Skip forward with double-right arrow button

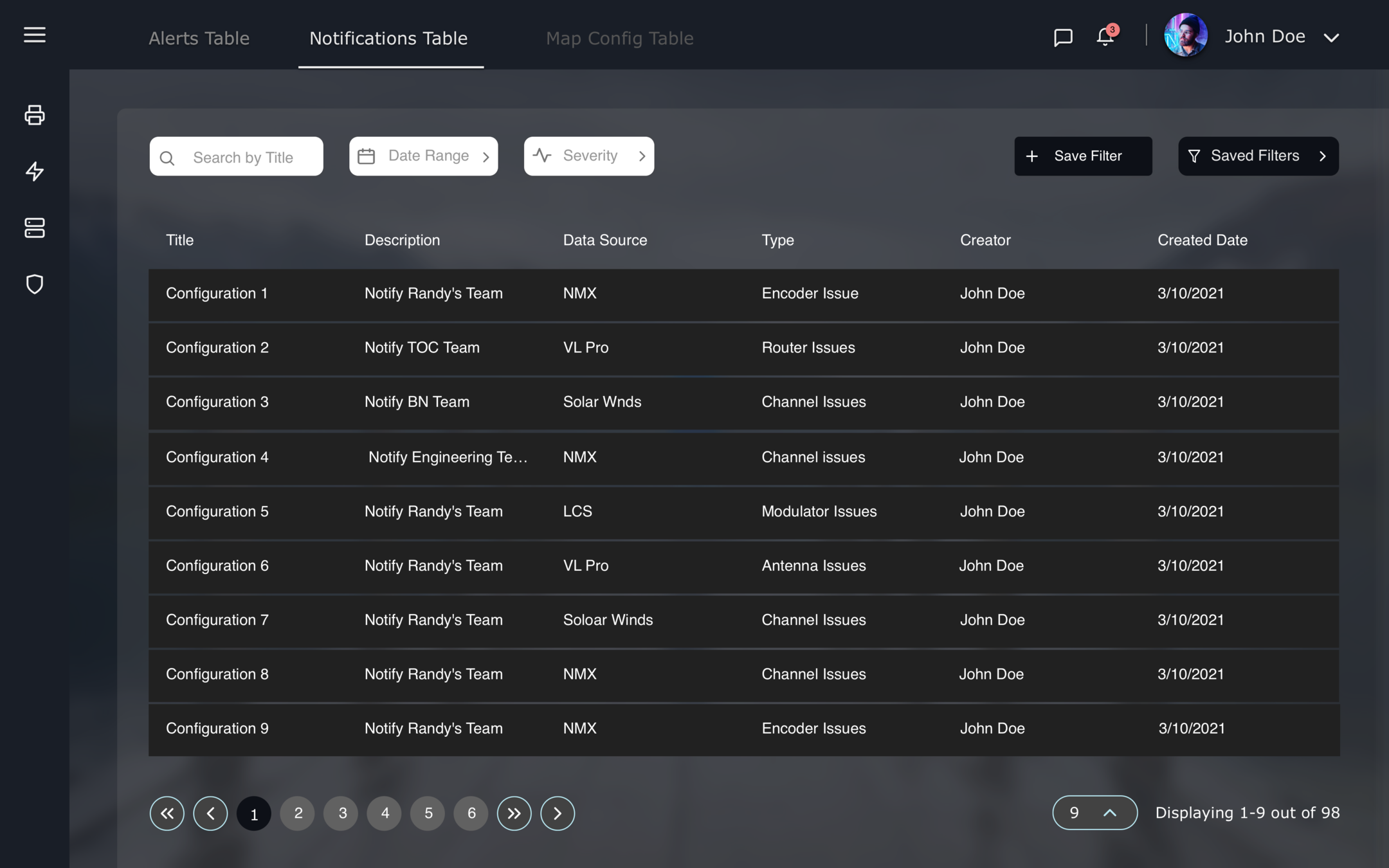click(x=514, y=813)
